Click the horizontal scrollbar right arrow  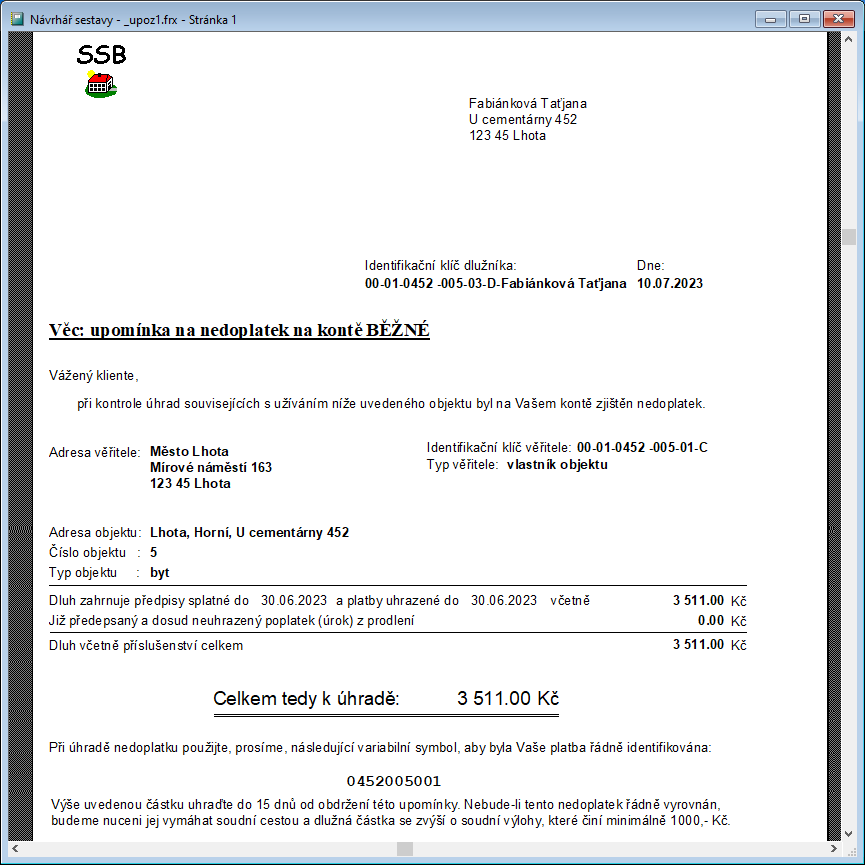coord(832,848)
